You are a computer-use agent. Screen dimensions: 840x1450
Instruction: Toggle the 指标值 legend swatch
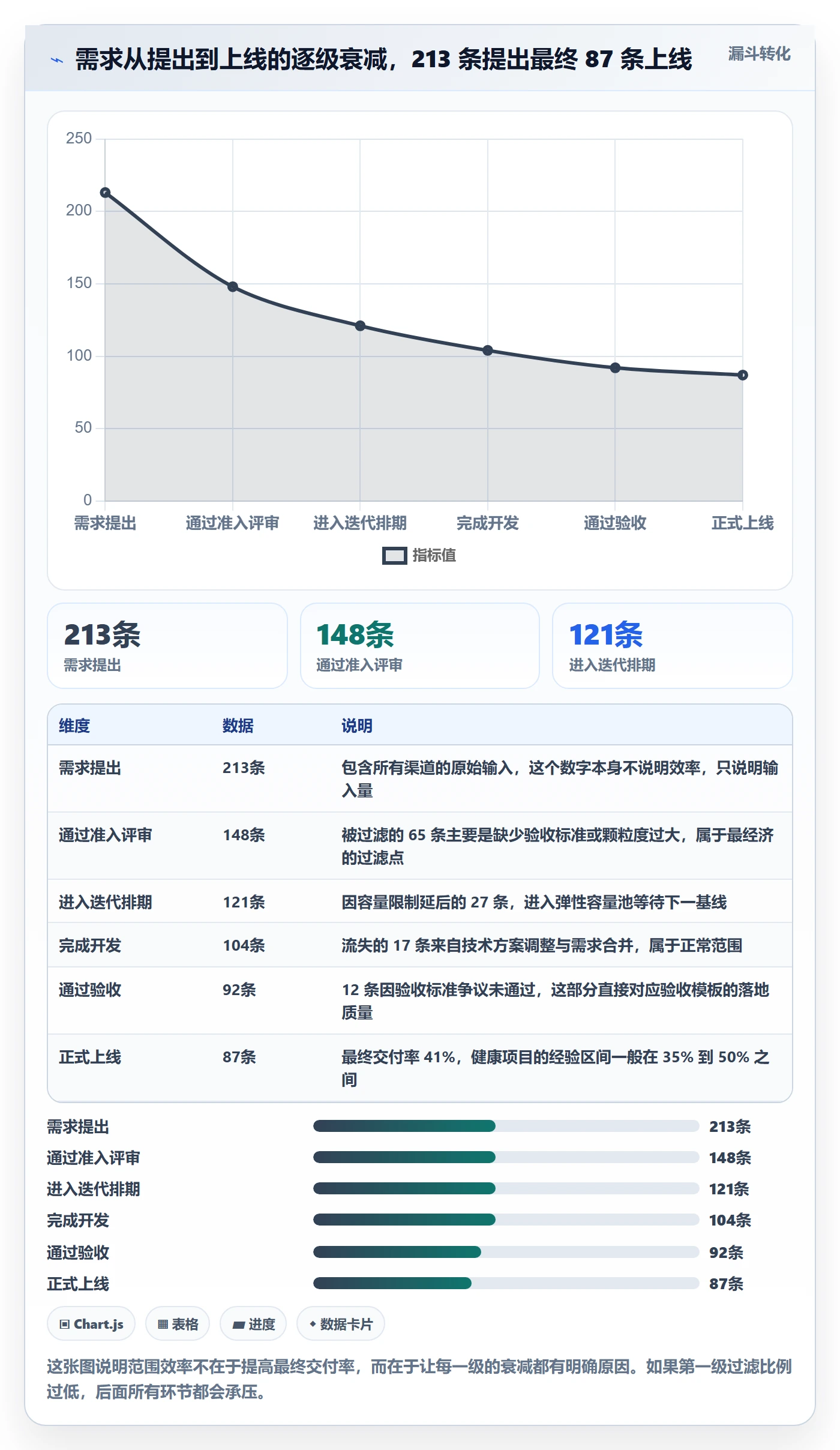coord(394,556)
